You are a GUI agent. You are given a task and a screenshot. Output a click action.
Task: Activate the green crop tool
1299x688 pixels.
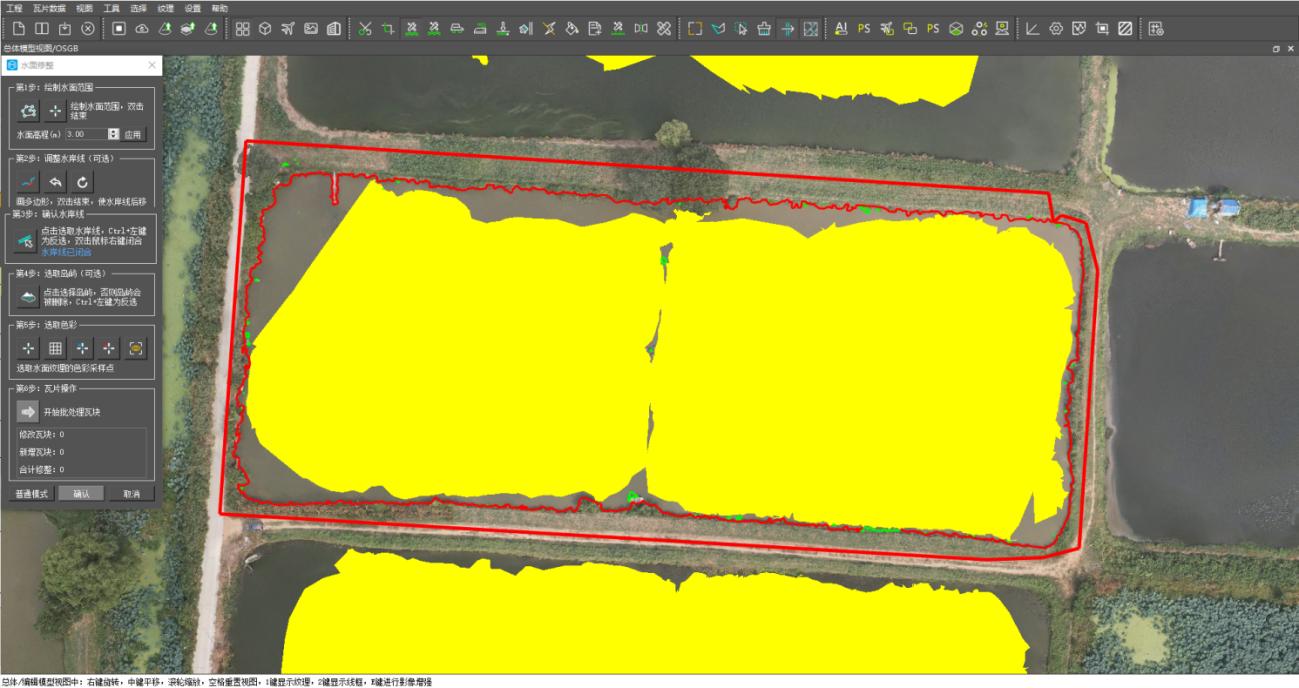pos(387,28)
